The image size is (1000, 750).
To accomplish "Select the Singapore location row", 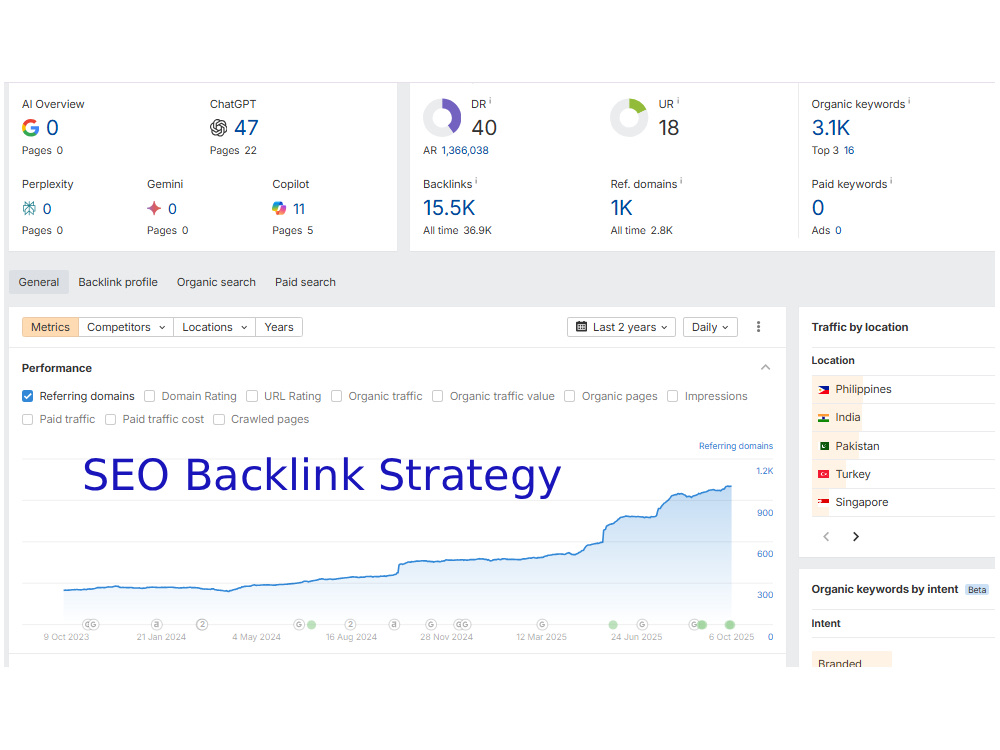I will click(902, 503).
